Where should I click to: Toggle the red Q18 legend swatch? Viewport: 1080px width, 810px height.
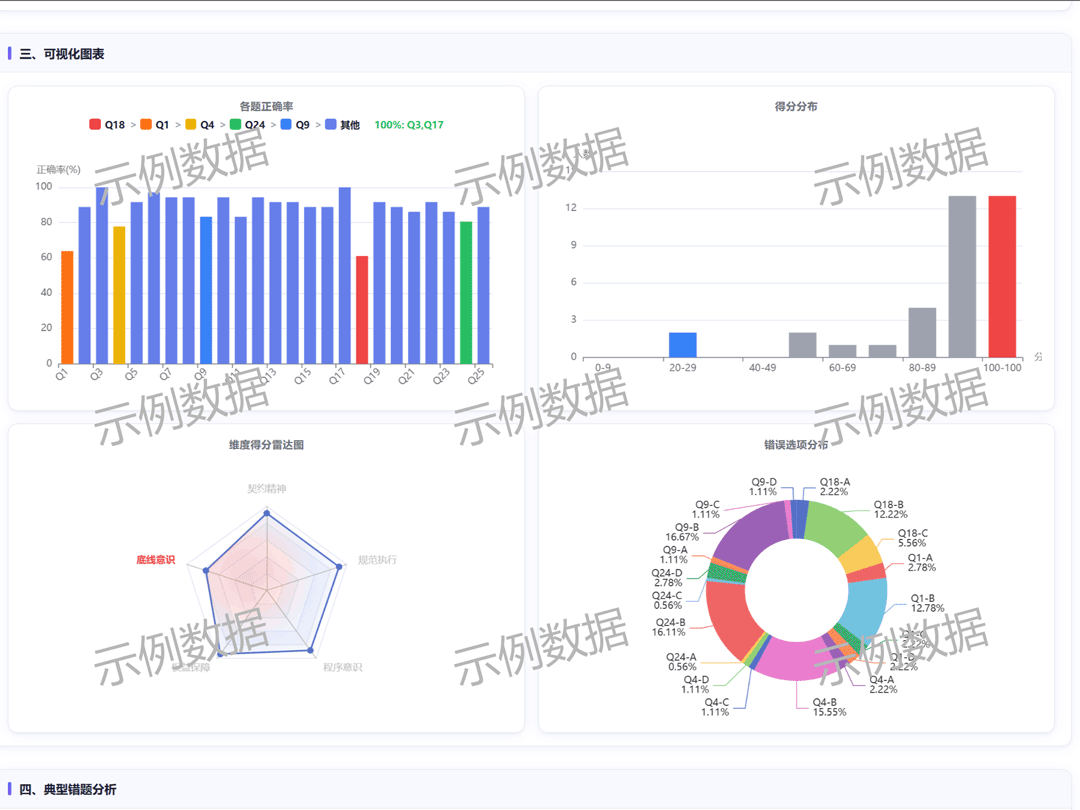point(95,125)
